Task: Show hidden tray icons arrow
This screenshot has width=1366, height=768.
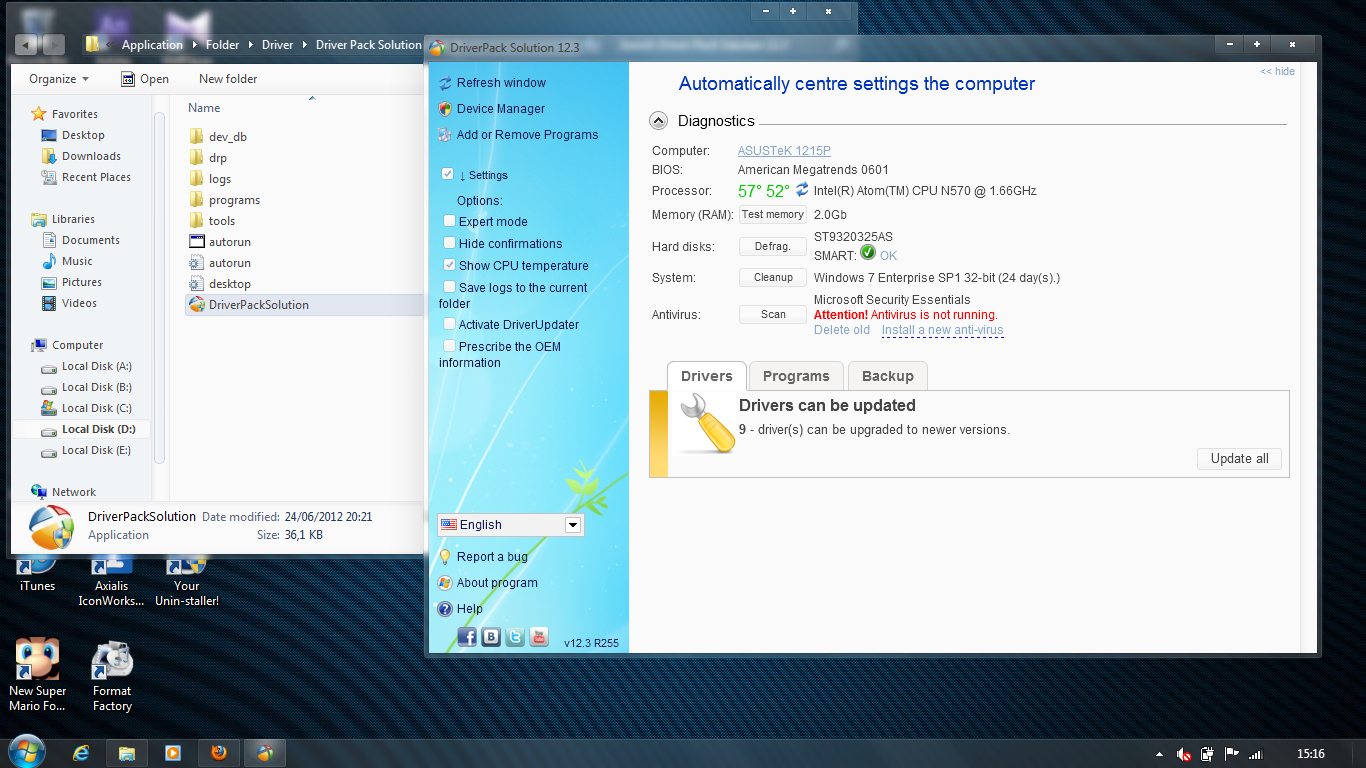Action: point(1159,755)
